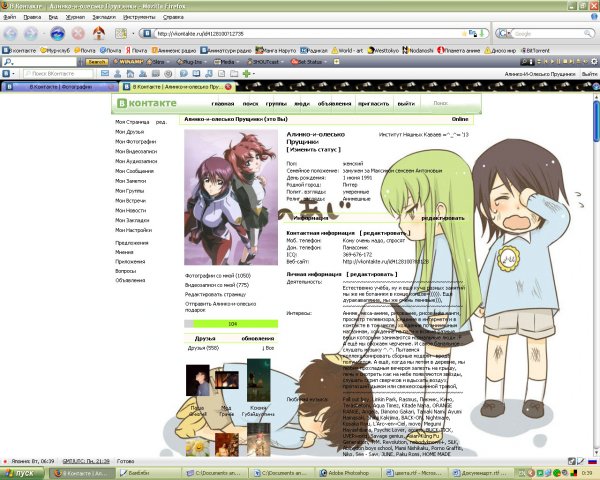Open the World-art bookmark

pos(347,51)
